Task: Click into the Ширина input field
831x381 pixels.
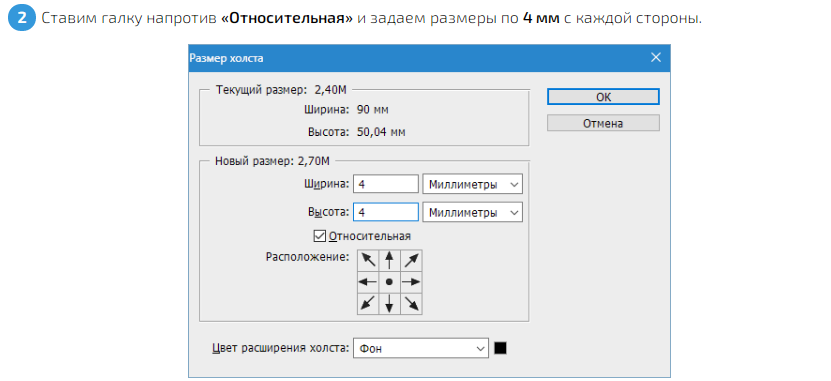Action: coord(386,184)
